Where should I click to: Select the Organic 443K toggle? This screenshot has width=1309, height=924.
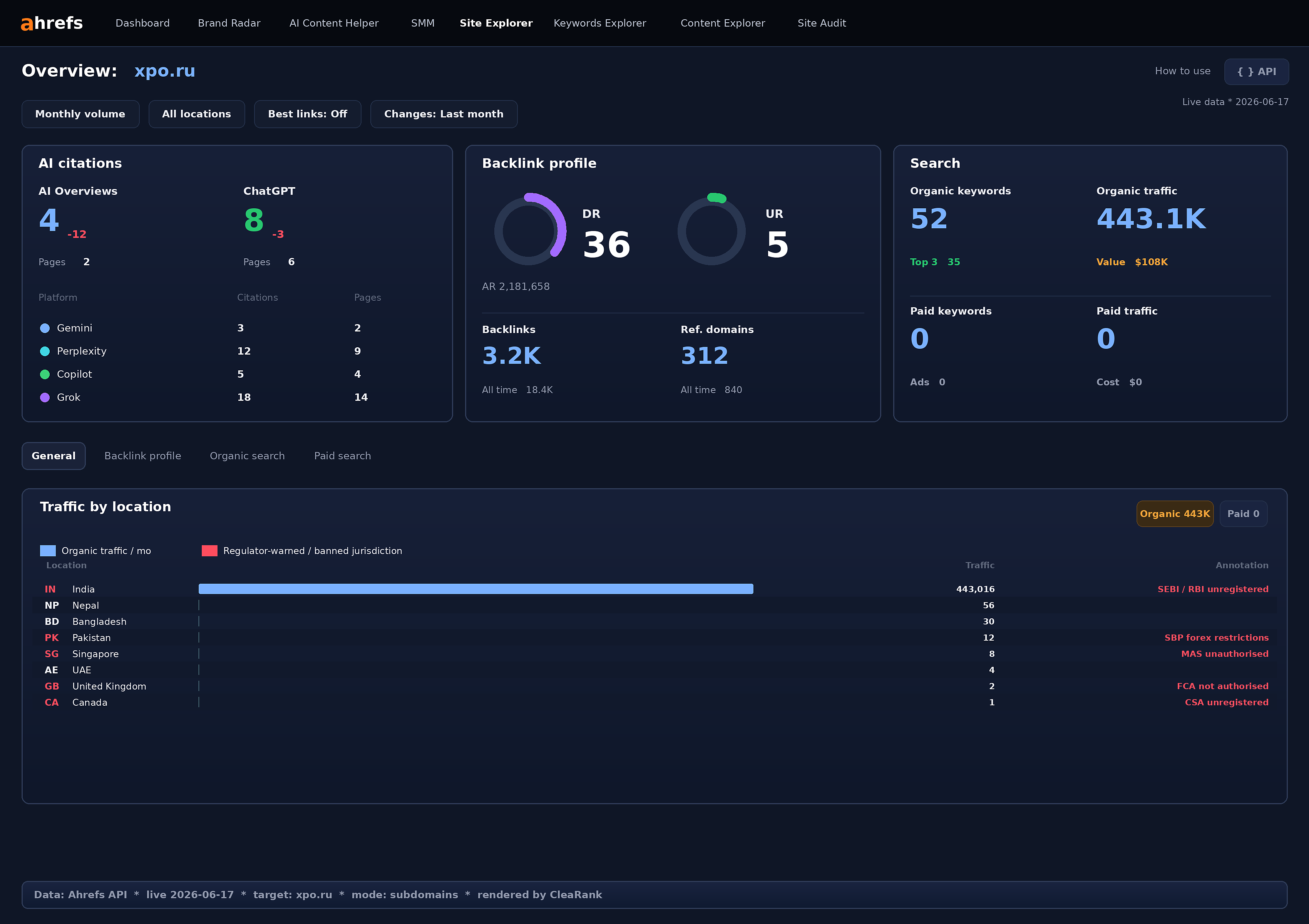tap(1175, 514)
